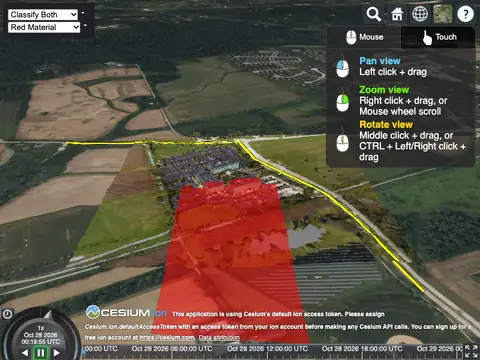Open the Classify Both dropdown
This screenshot has height=360, width=480.
click(x=43, y=15)
